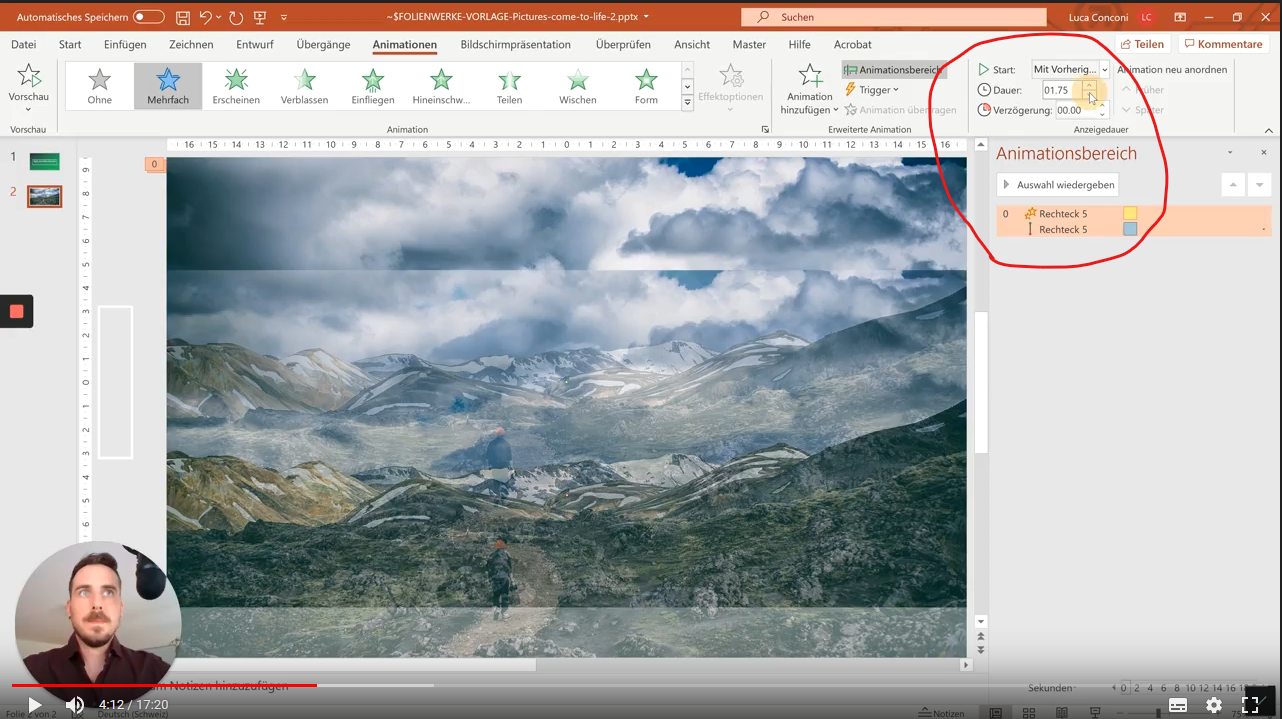1282x719 pixels.
Task: Switch to the Einfügen tab
Action: 125,44
